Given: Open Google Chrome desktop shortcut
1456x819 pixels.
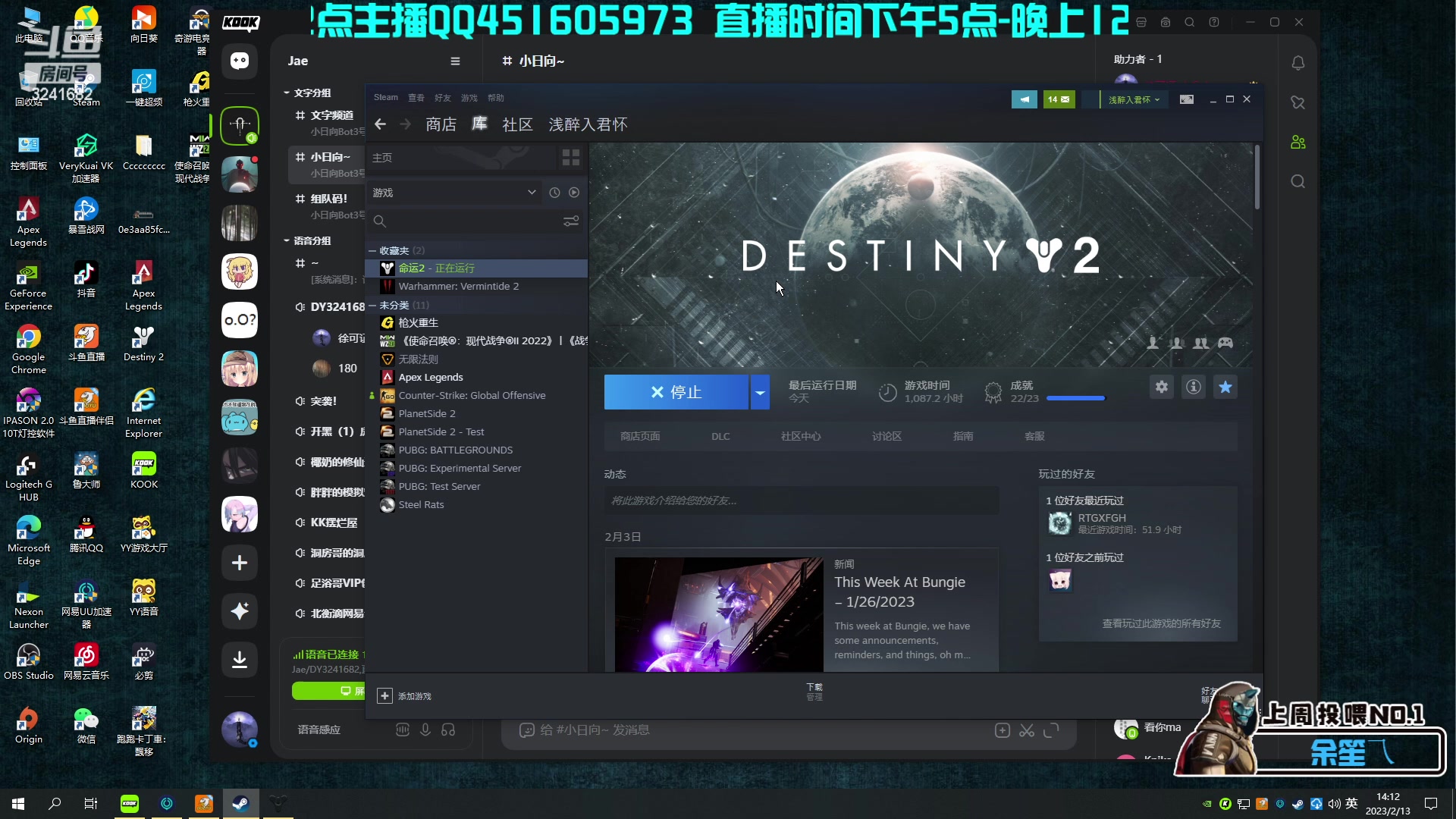Looking at the screenshot, I should tap(29, 350).
